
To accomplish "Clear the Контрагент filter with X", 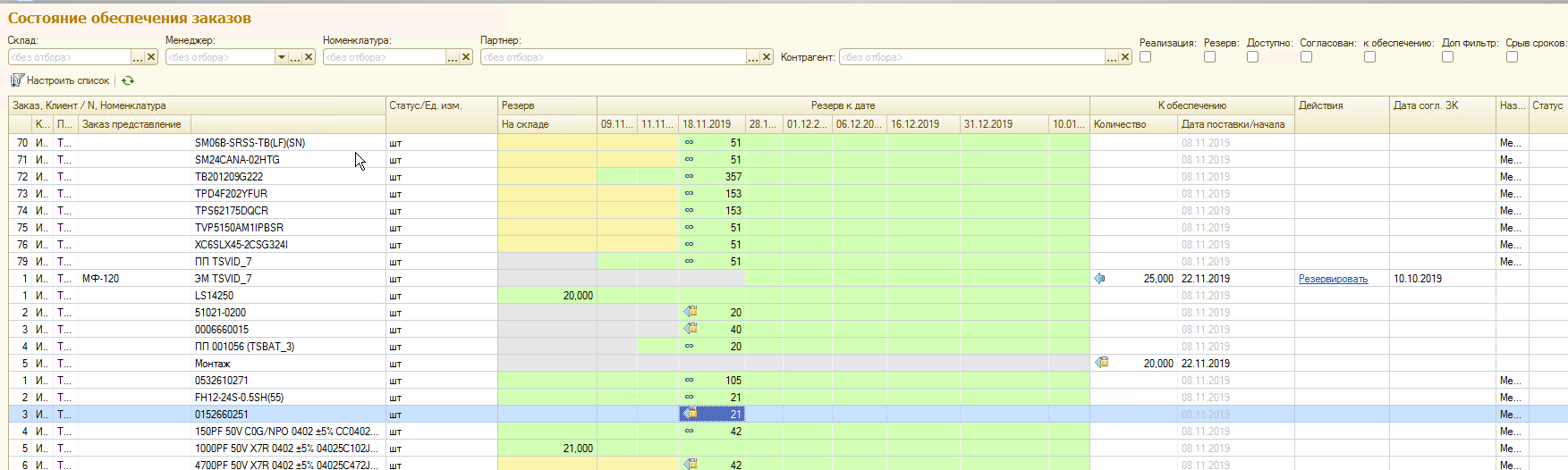I will coord(1125,57).
